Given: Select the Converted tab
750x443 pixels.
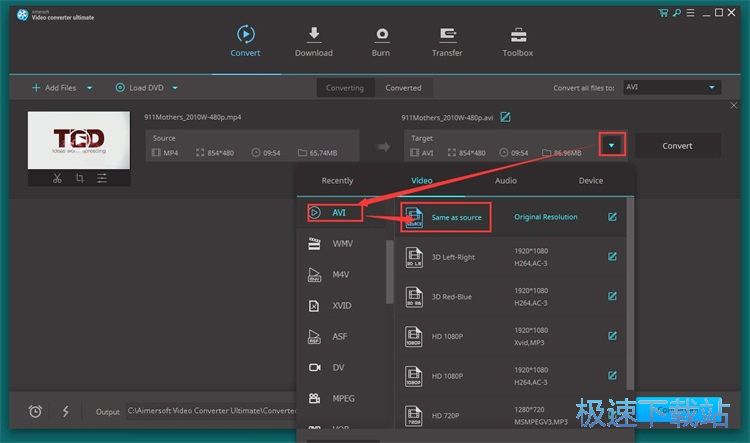Looking at the screenshot, I should tap(403, 88).
